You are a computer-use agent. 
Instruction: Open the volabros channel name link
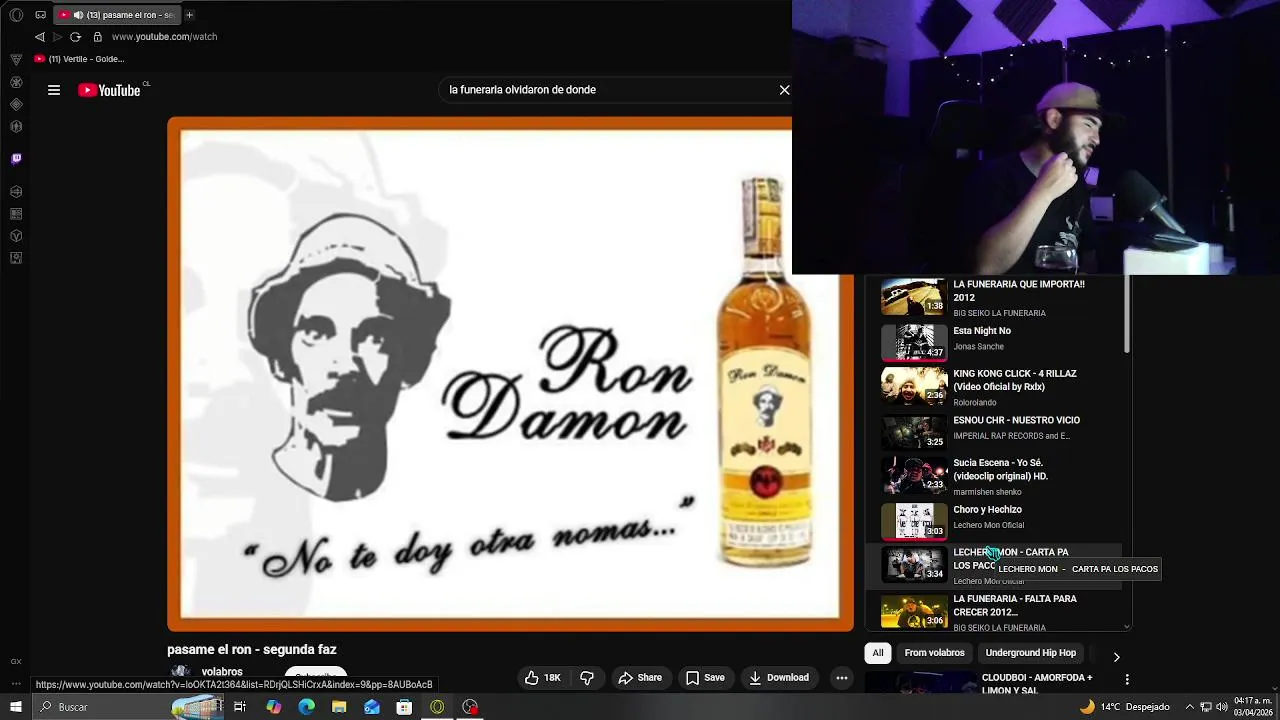click(222, 672)
